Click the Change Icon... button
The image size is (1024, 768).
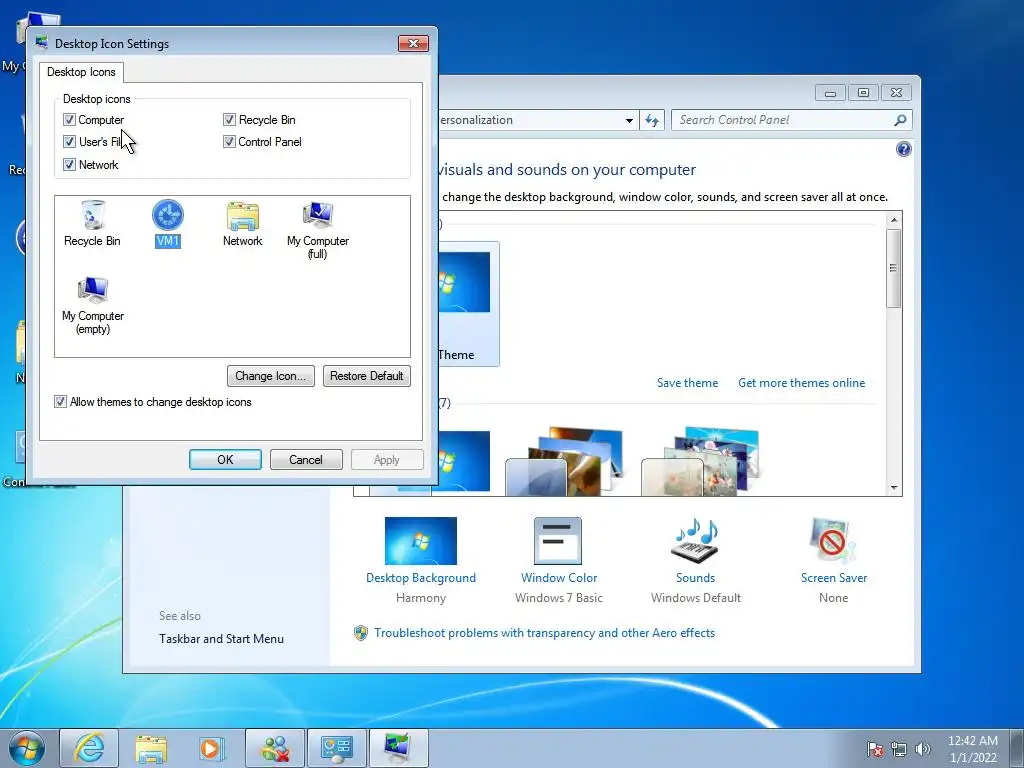[x=270, y=376]
